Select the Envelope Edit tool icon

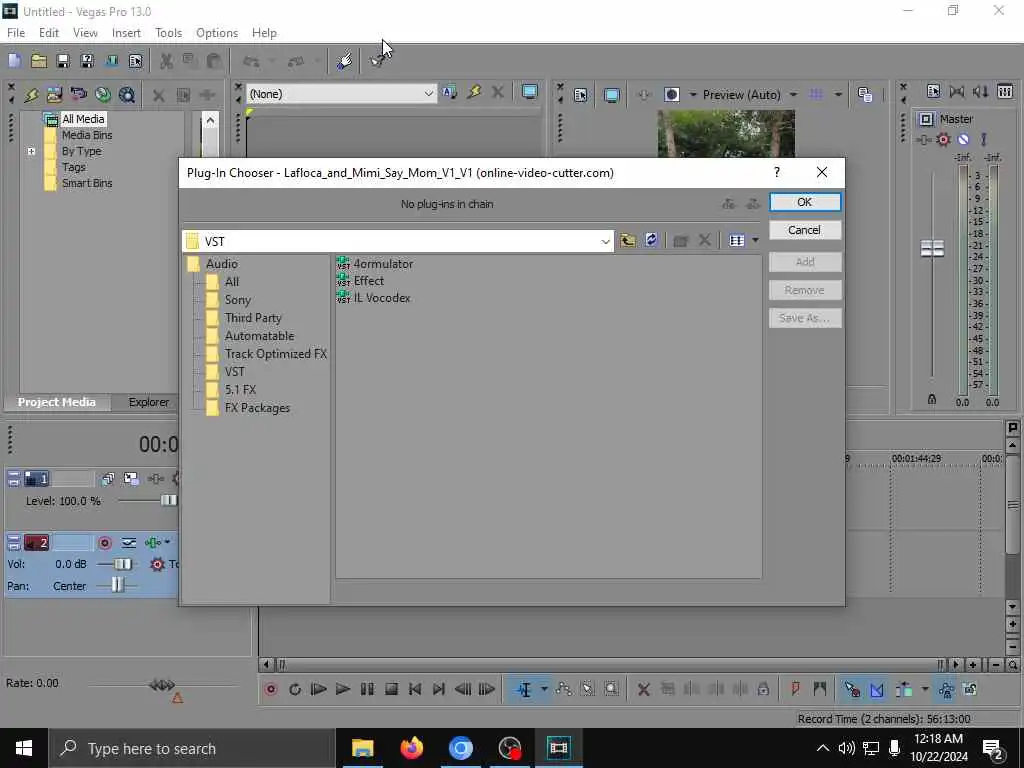coord(563,689)
